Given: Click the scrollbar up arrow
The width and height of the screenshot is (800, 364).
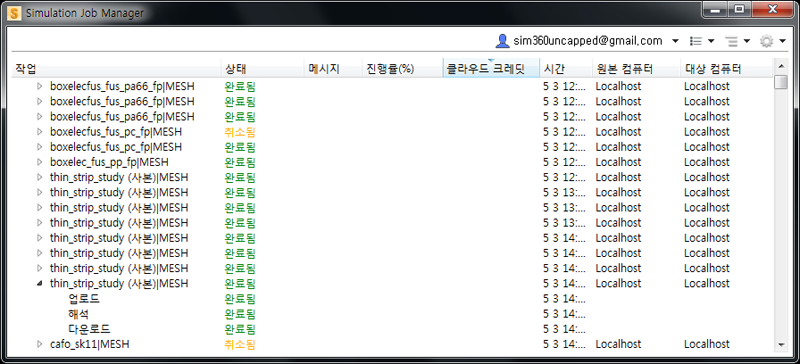Looking at the screenshot, I should coord(781,66).
